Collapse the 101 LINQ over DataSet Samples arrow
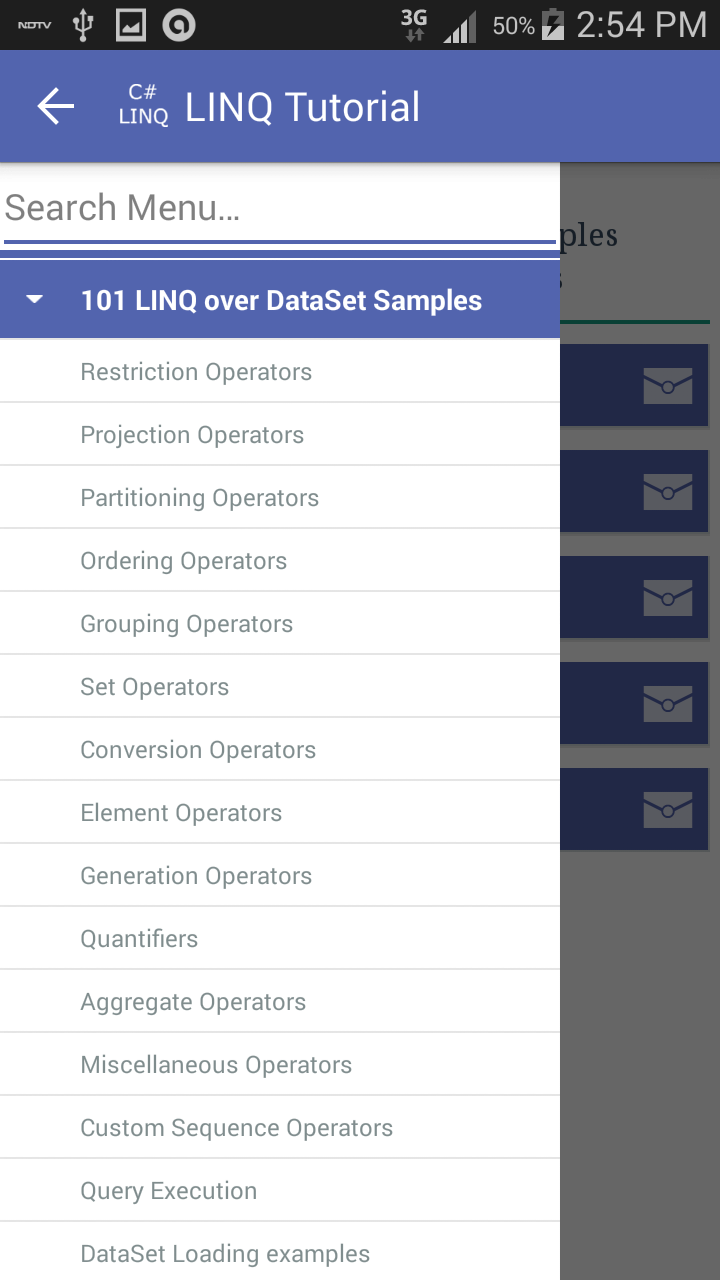Viewport: 720px width, 1280px height. [x=35, y=299]
